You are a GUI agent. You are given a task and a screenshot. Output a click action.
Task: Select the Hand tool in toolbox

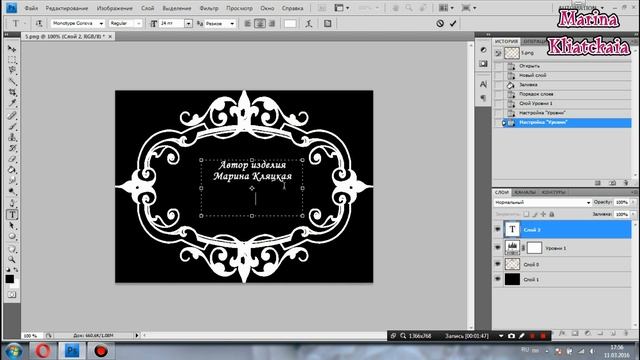point(12,249)
